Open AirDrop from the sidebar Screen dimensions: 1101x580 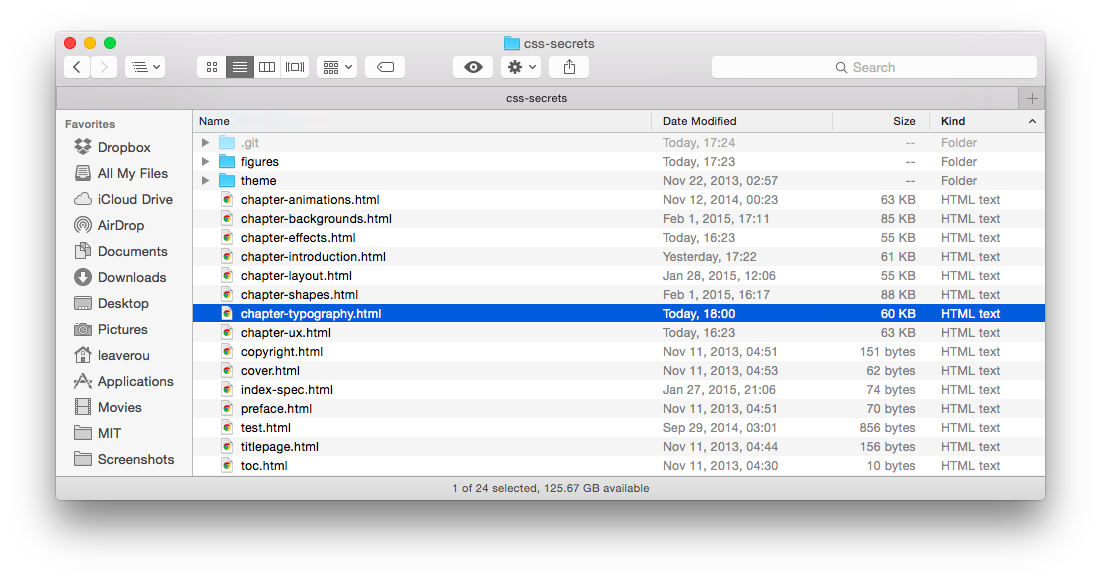coord(120,225)
